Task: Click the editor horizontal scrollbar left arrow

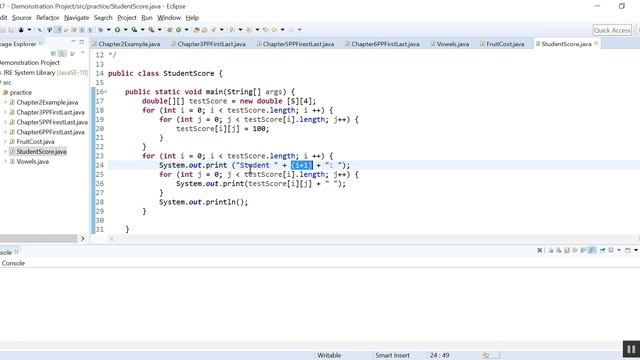Action: pyautogui.click(x=112, y=238)
